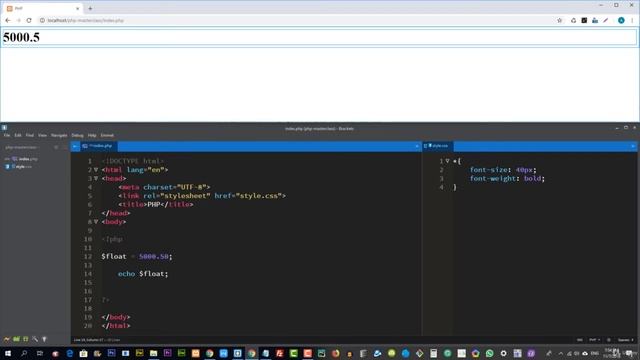Open Brackets View menu

coord(42,135)
